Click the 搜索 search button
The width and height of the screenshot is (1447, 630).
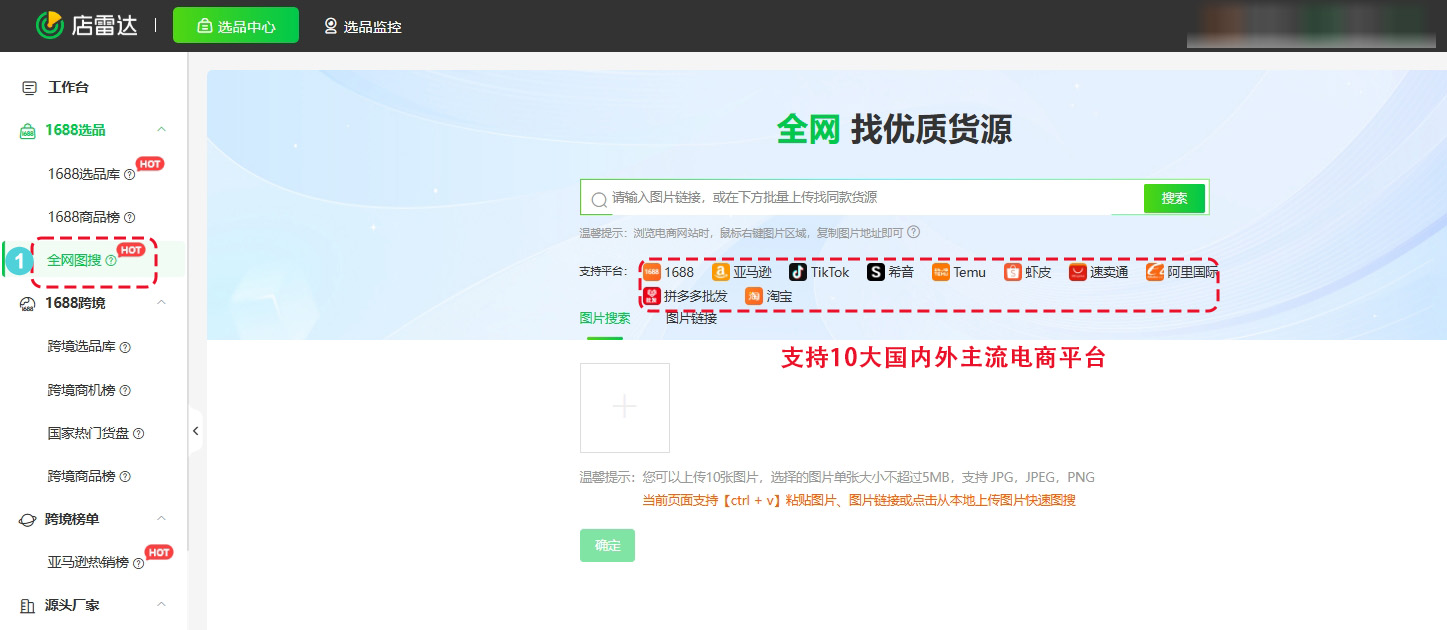coord(1173,197)
